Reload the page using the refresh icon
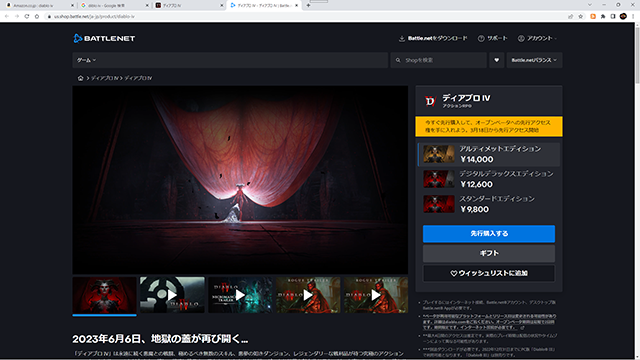This screenshot has height=360, width=640. [27, 16]
